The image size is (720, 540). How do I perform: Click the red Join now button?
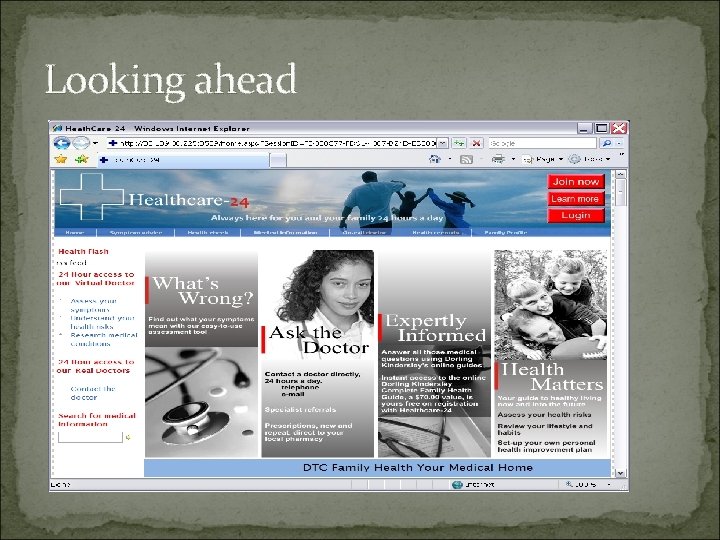[x=576, y=181]
